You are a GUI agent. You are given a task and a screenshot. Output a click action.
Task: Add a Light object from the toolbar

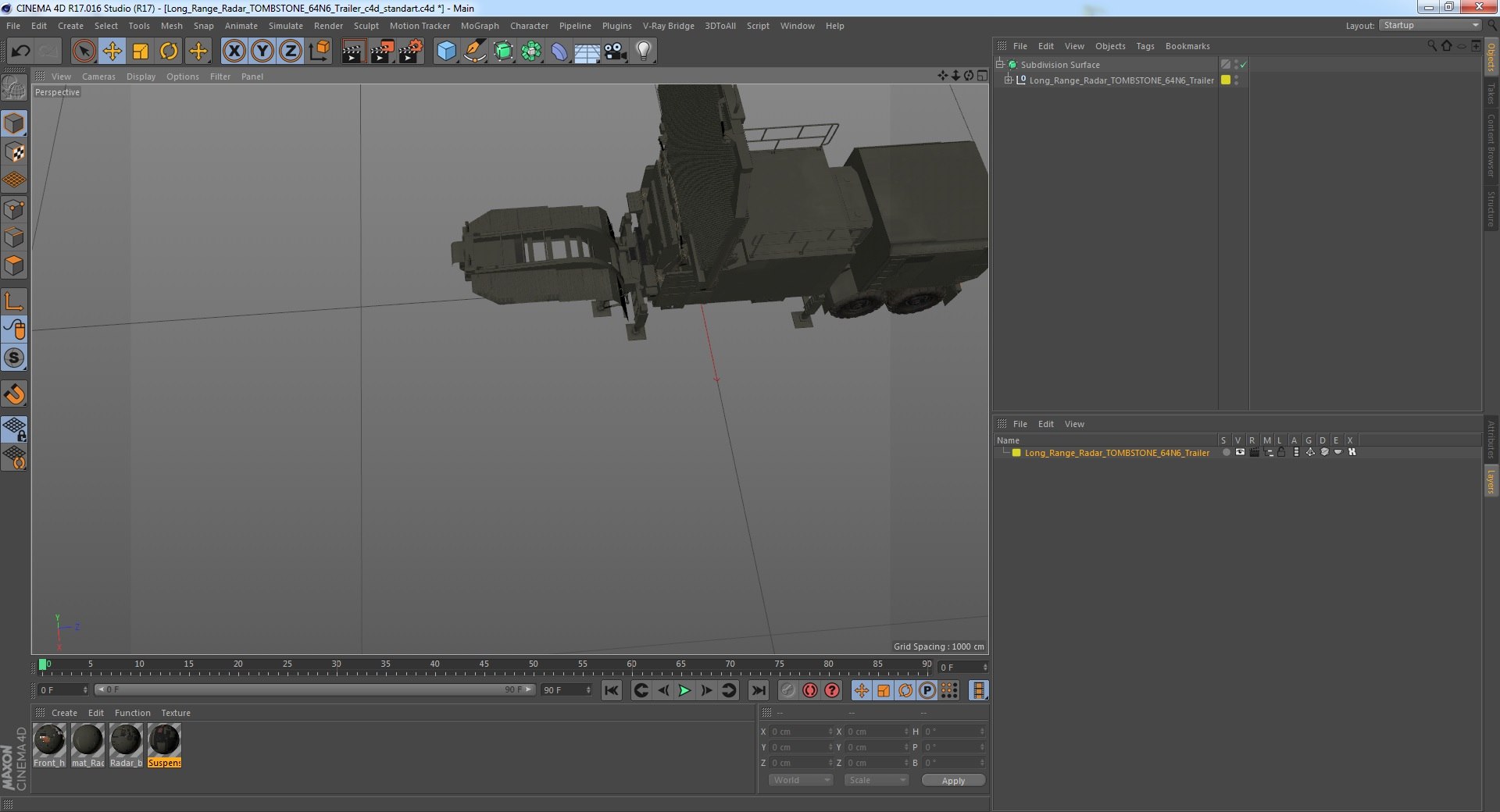click(x=643, y=52)
